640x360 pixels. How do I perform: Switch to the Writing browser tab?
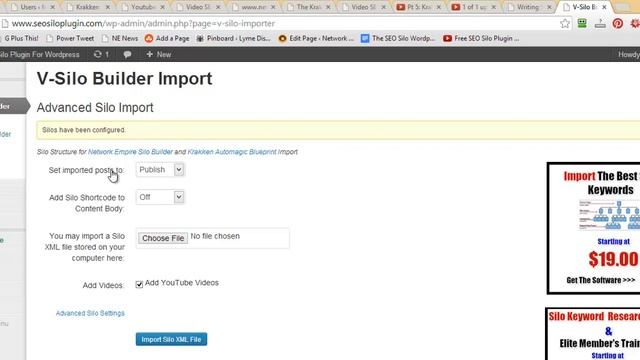pyautogui.click(x=529, y=7)
